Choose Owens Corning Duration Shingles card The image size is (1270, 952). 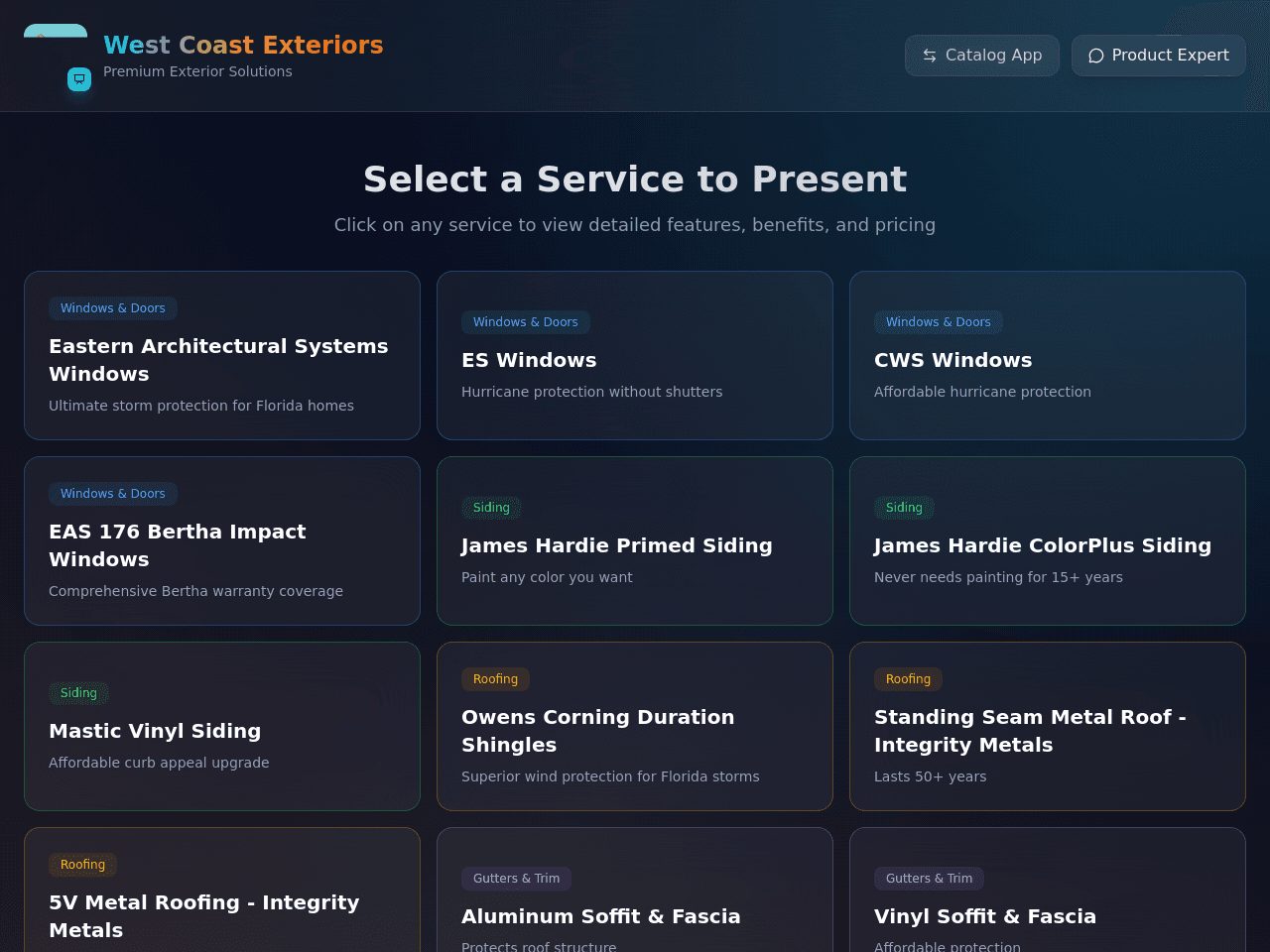(635, 726)
